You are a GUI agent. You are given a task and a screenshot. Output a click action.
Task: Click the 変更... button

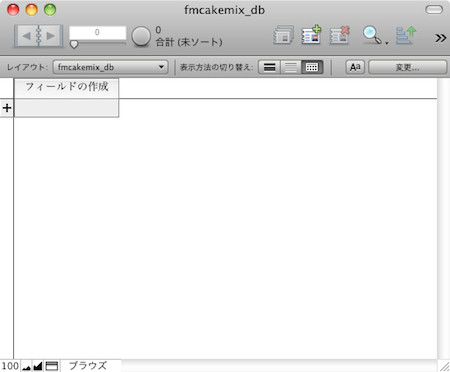pyautogui.click(x=407, y=67)
